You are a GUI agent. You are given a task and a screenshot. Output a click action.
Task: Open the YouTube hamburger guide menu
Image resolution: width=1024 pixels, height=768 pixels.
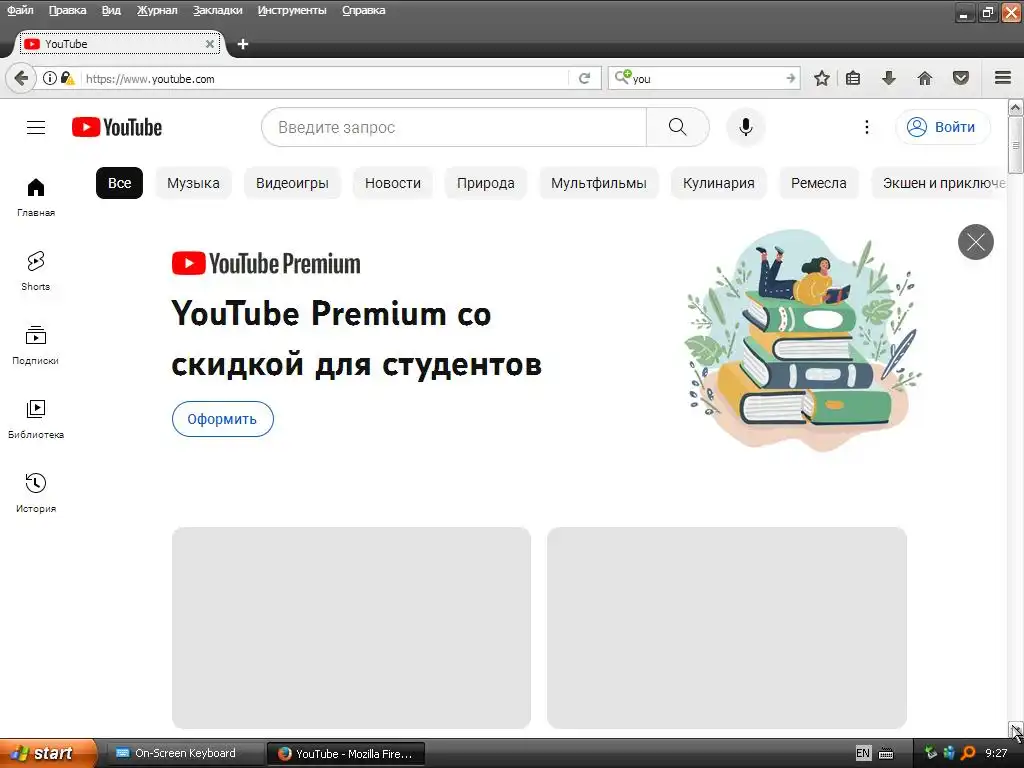36,127
